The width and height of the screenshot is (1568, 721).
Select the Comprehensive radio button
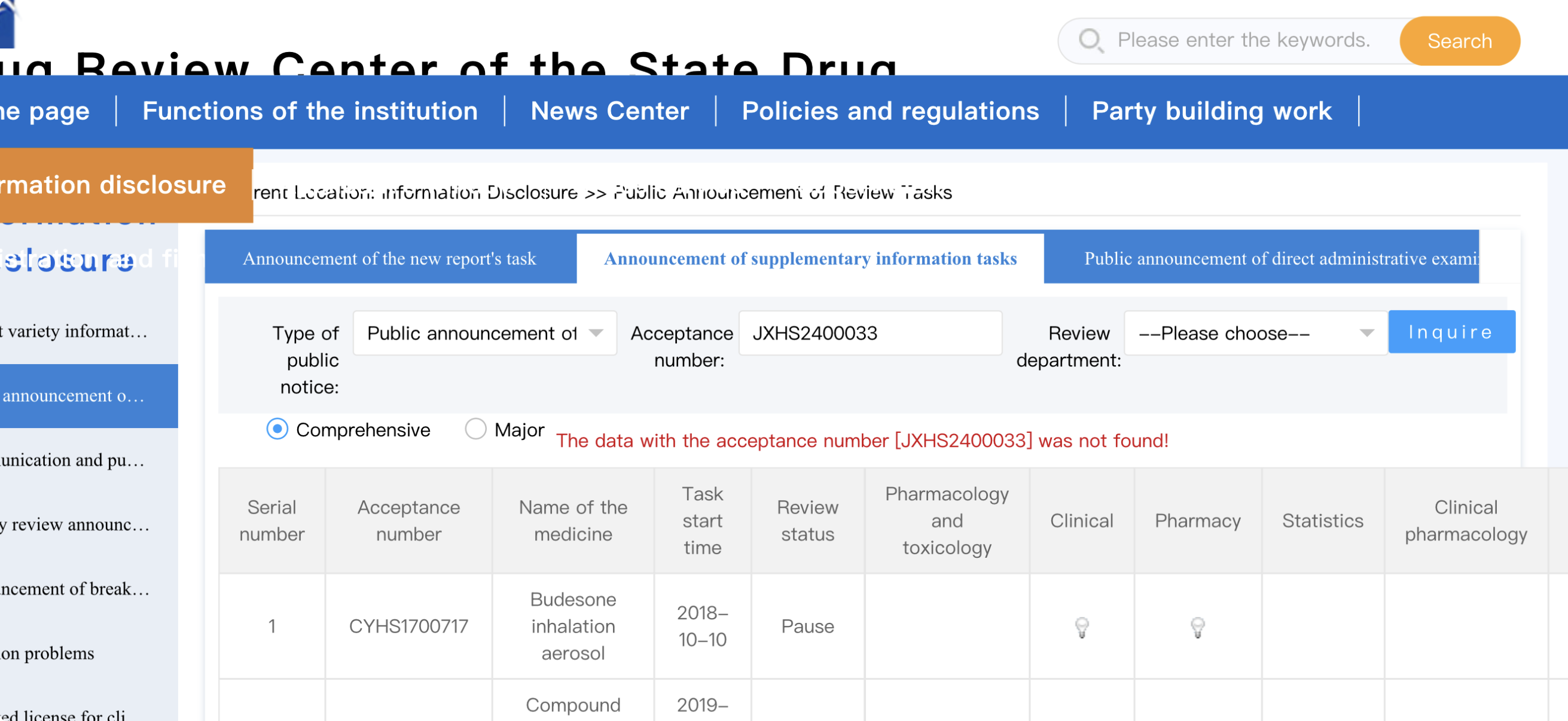point(277,430)
